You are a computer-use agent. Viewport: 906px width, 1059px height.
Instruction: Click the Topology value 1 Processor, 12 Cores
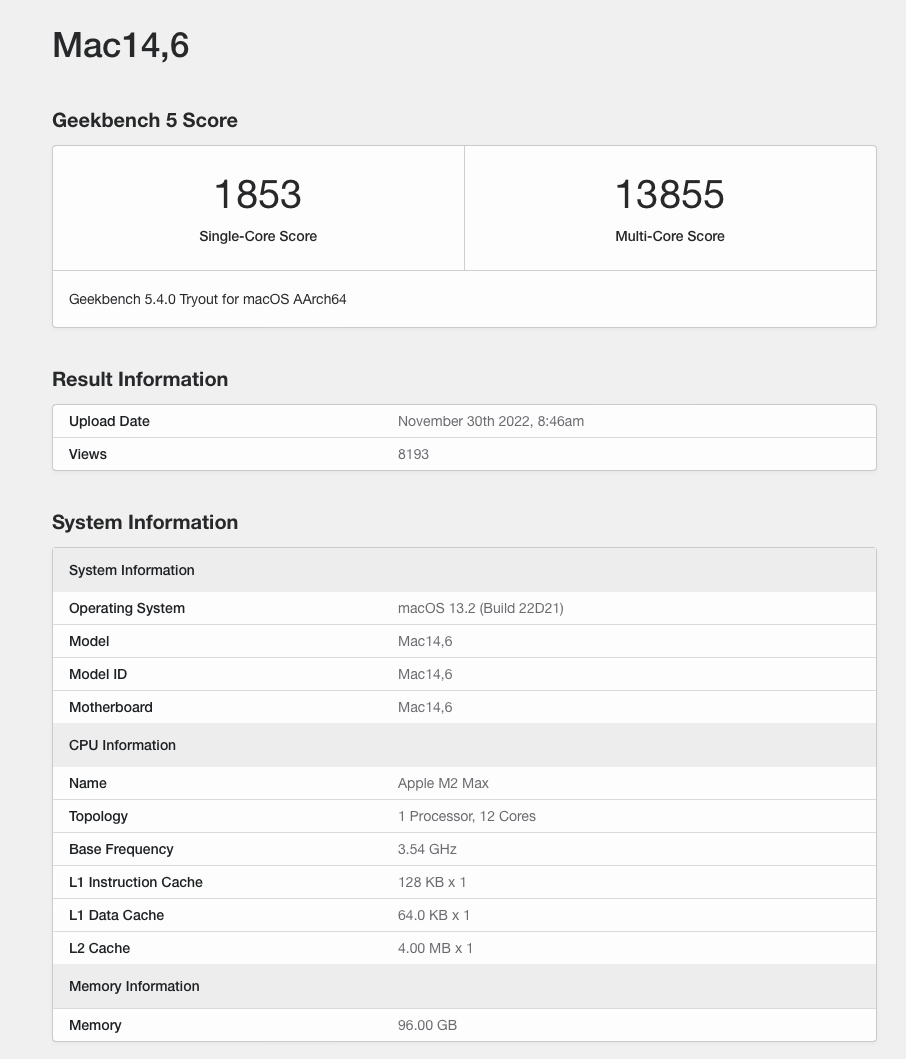coord(466,816)
